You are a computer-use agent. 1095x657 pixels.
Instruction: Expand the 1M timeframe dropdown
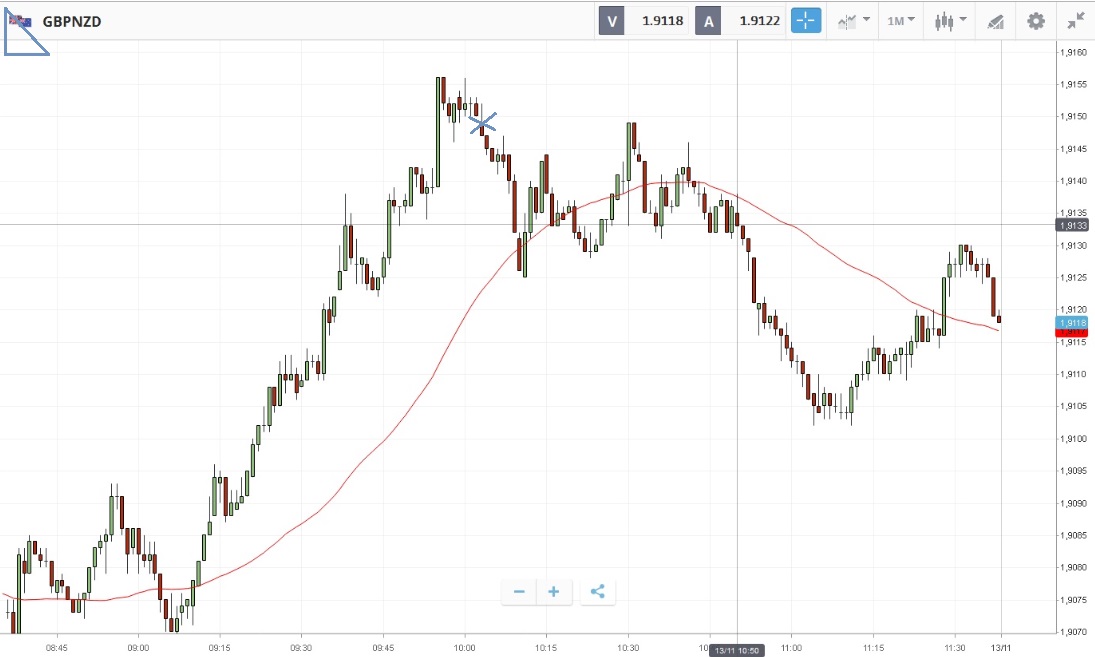pos(901,21)
